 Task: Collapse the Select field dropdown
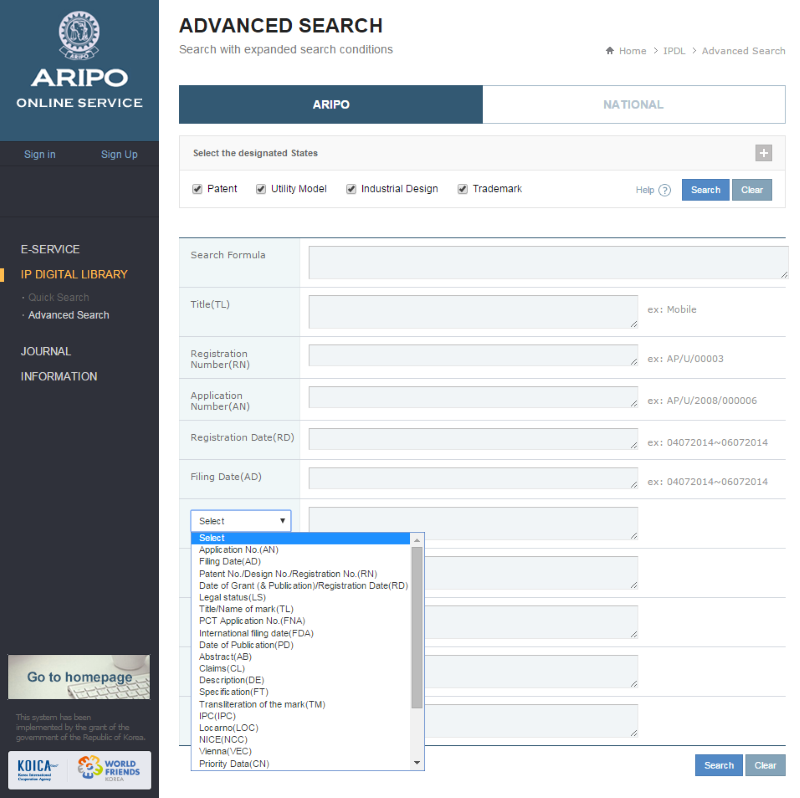[241, 521]
